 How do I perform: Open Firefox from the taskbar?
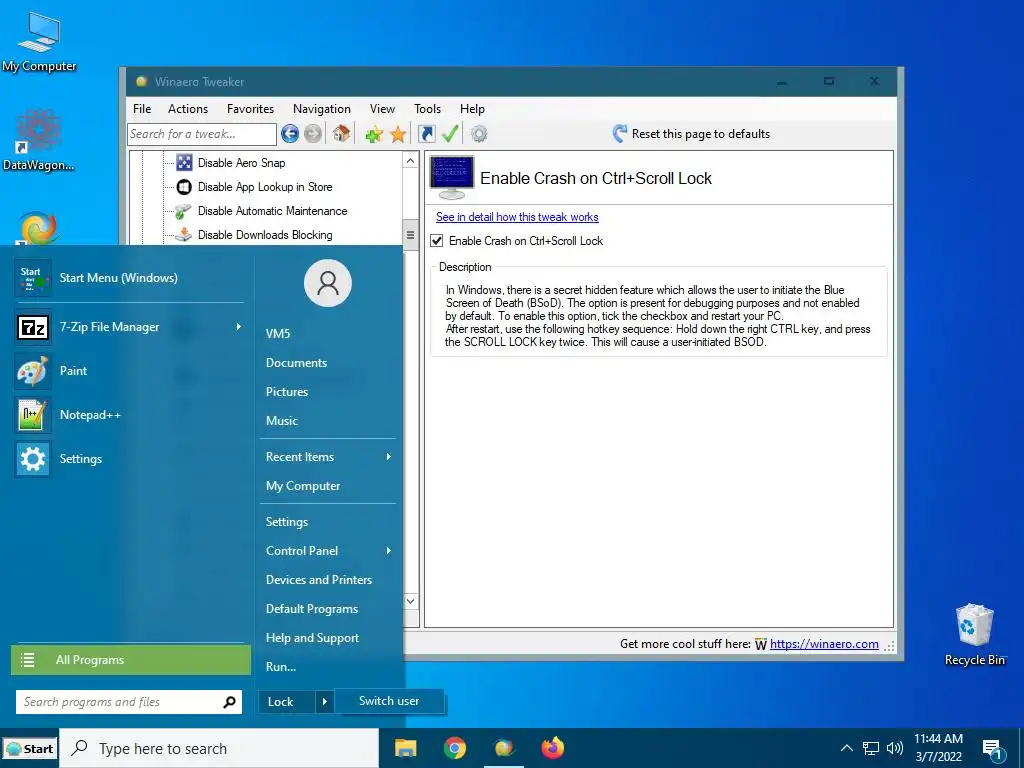[552, 748]
